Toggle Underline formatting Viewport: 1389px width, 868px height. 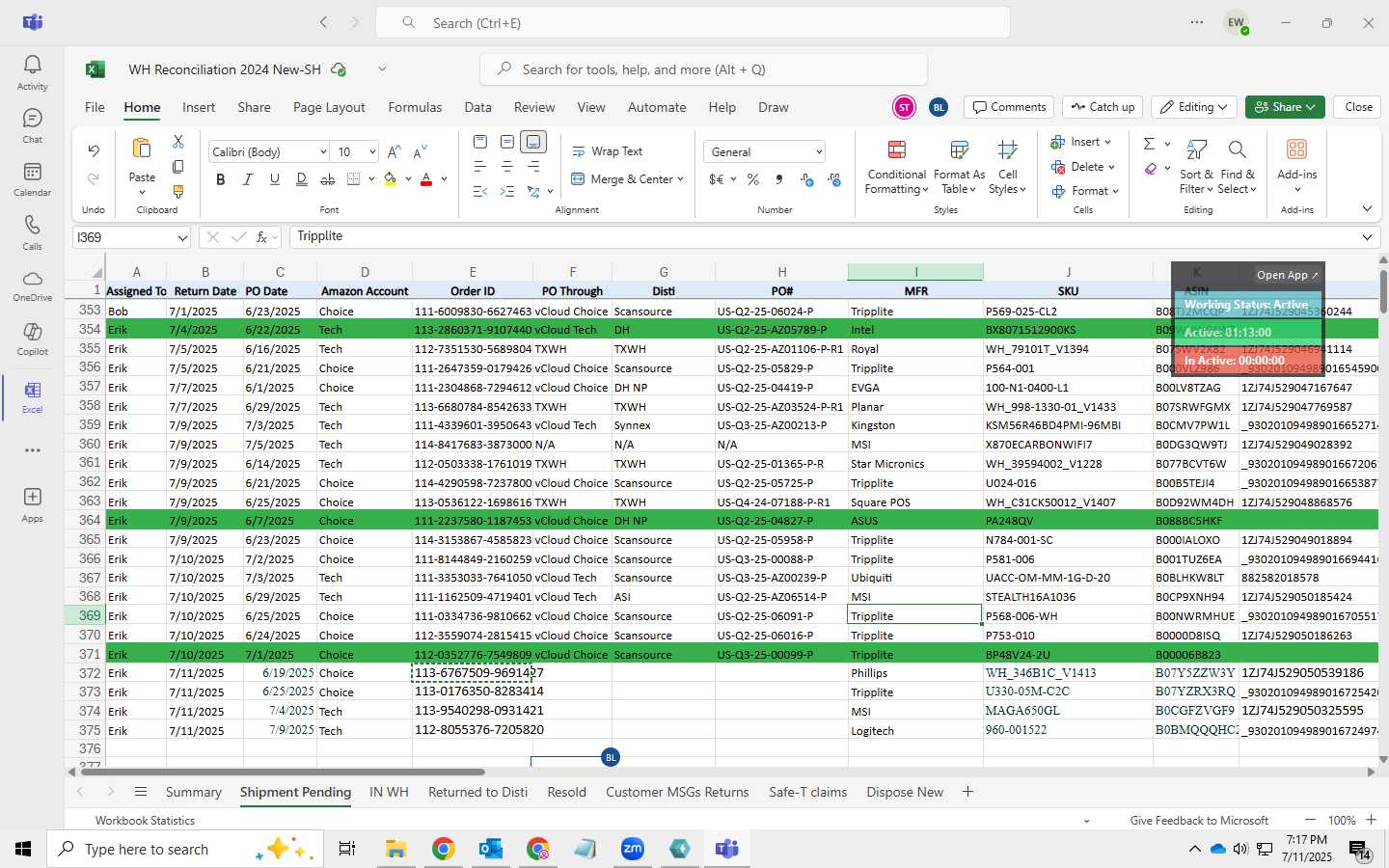tap(275, 179)
